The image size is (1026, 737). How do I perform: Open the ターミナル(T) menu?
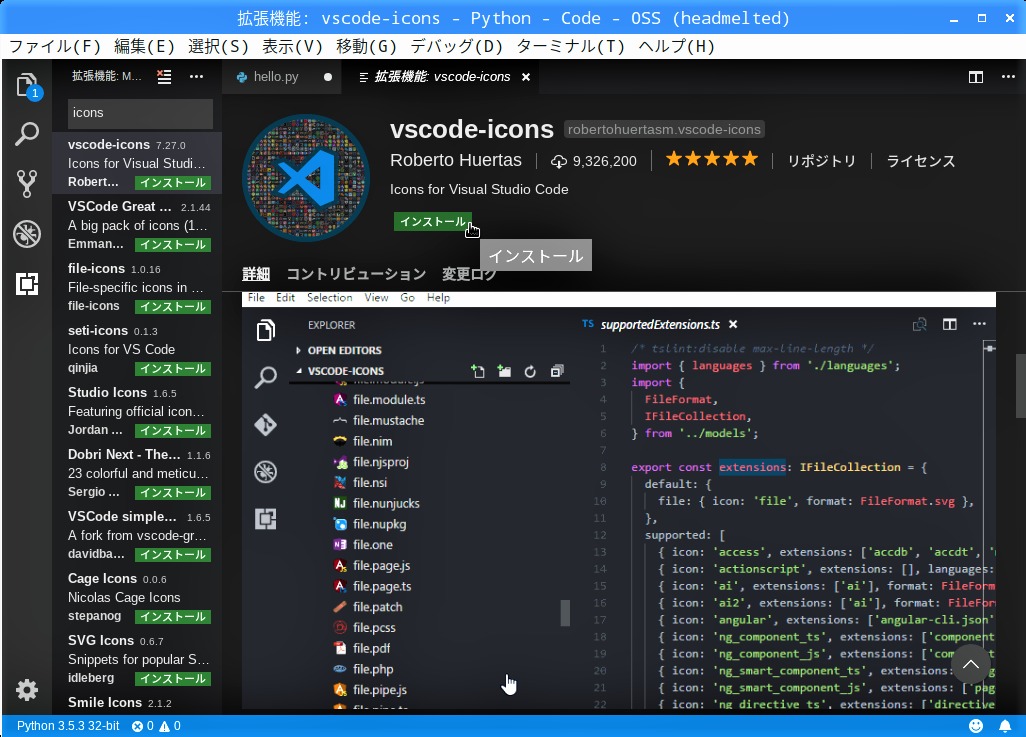click(x=571, y=46)
